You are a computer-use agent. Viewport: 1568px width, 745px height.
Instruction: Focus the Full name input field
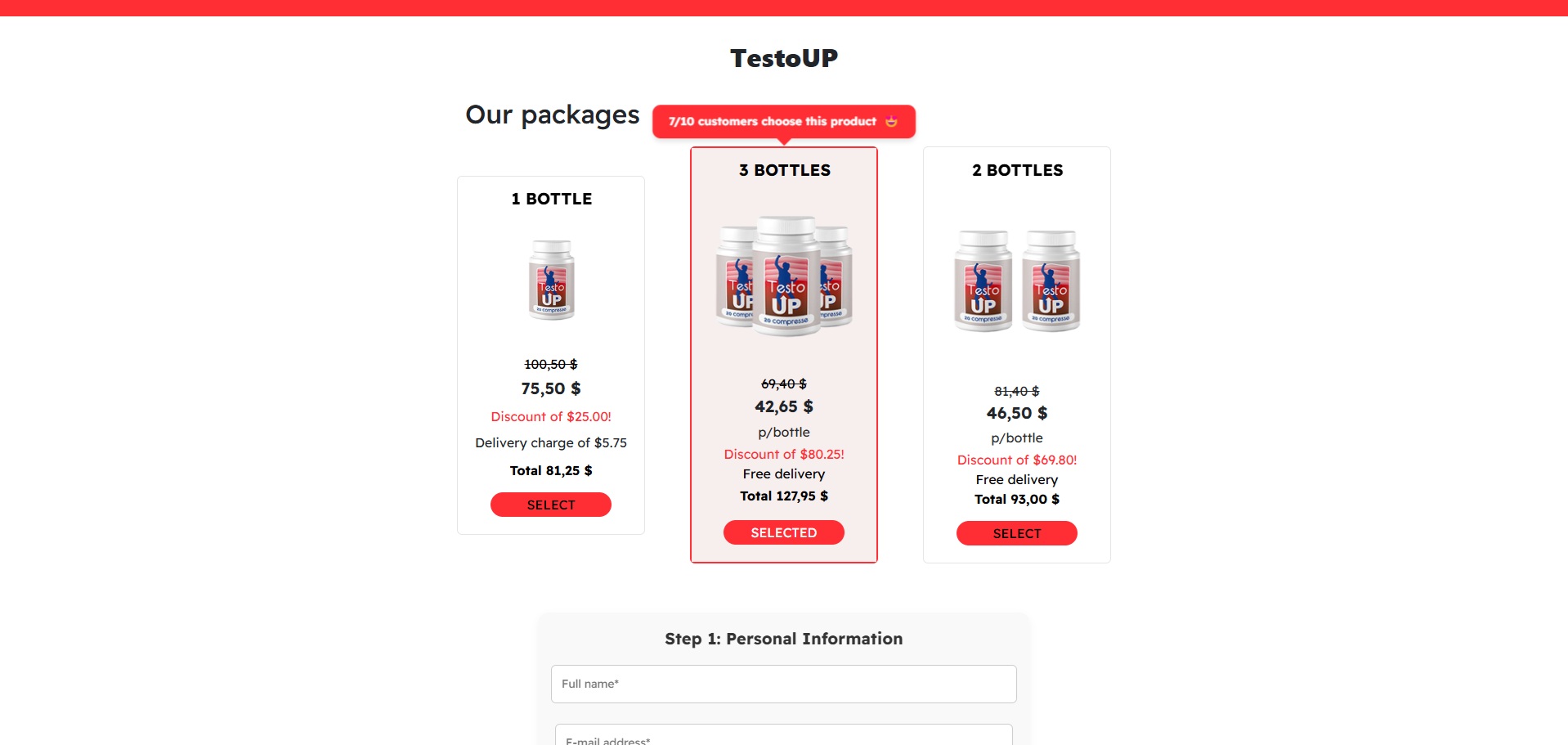tap(783, 684)
